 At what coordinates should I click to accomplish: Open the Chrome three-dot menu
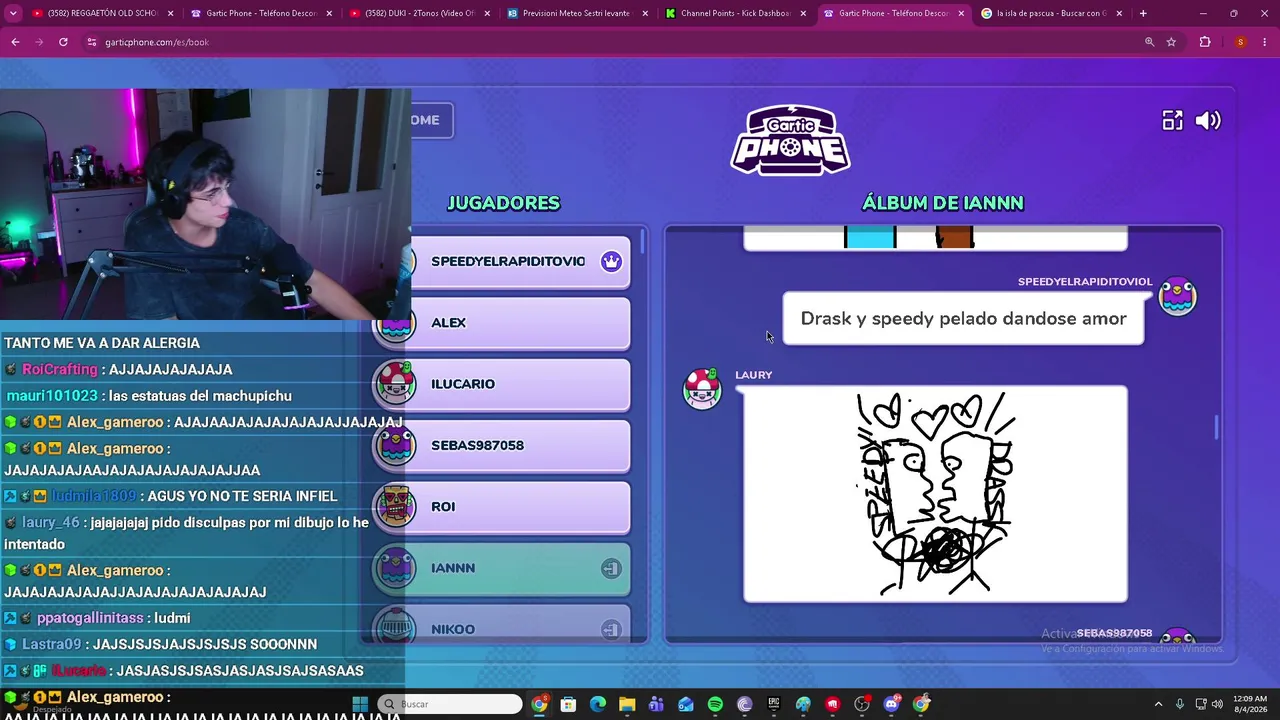pyautogui.click(x=1265, y=42)
